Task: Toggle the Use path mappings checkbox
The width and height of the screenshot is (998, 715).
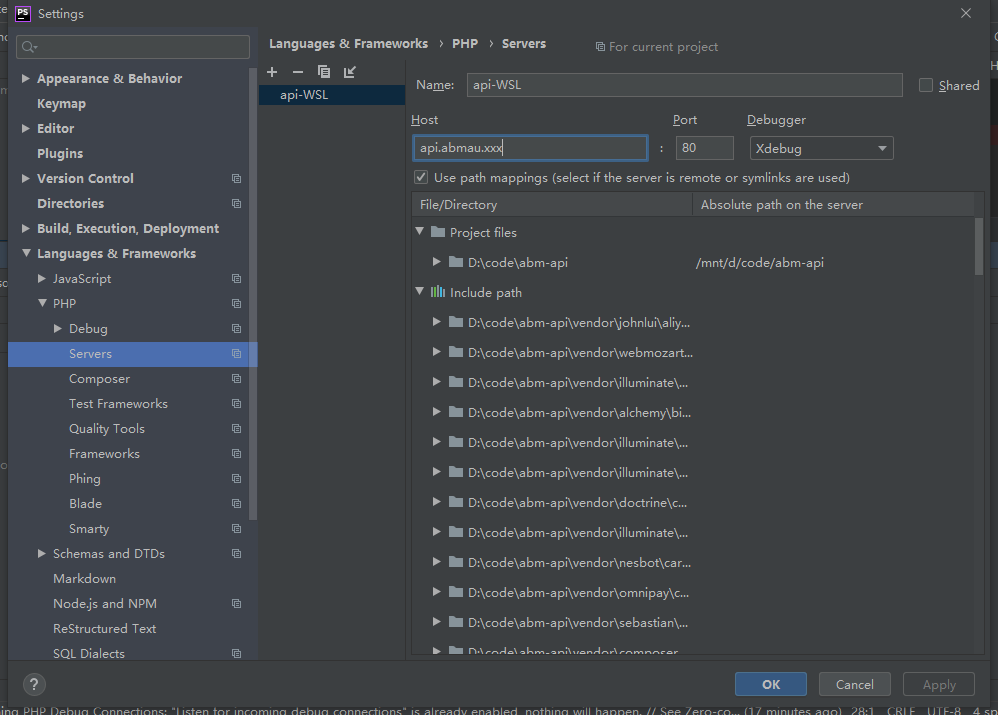Action: click(x=421, y=177)
